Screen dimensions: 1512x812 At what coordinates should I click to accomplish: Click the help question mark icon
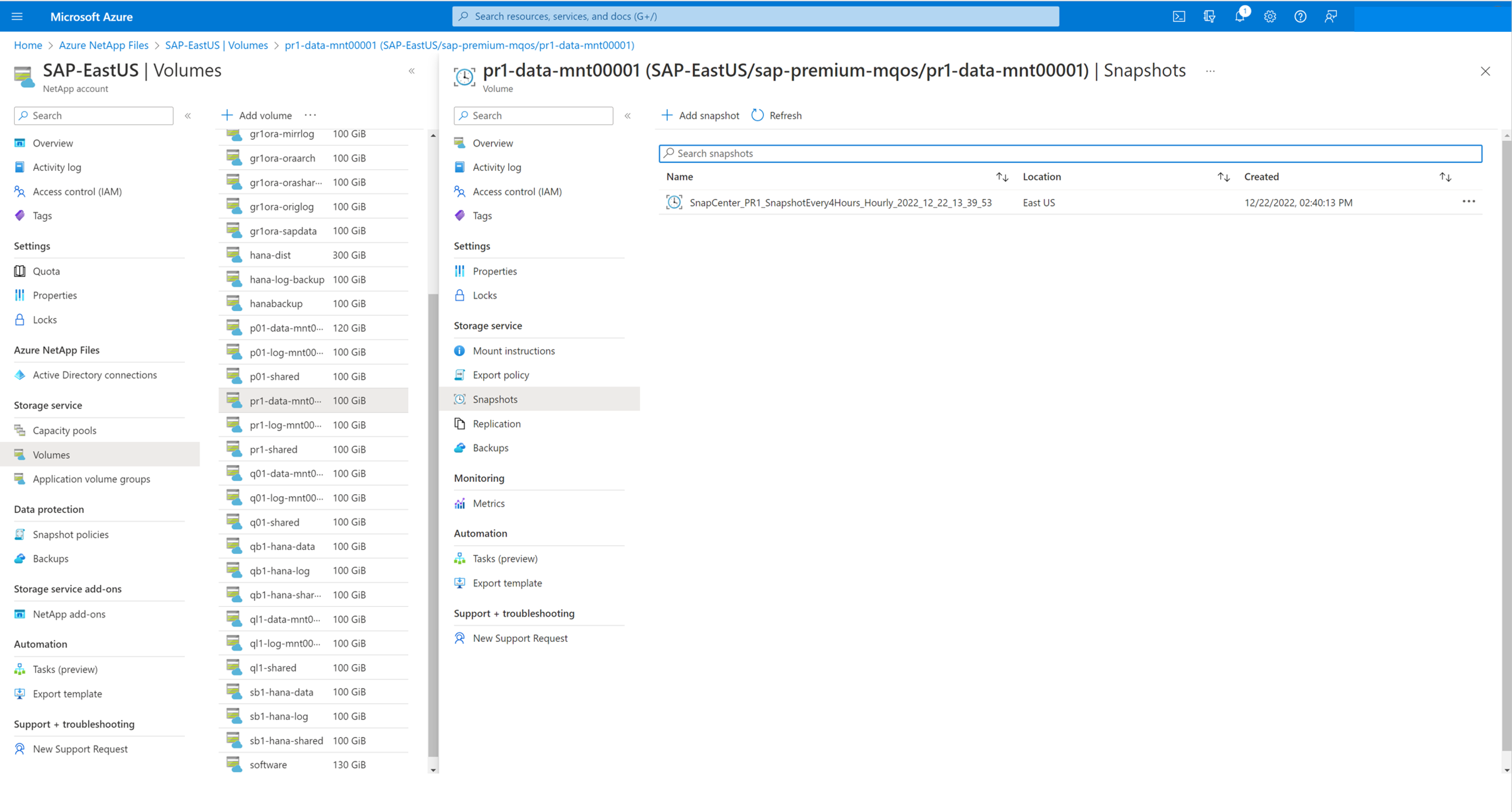(1300, 17)
